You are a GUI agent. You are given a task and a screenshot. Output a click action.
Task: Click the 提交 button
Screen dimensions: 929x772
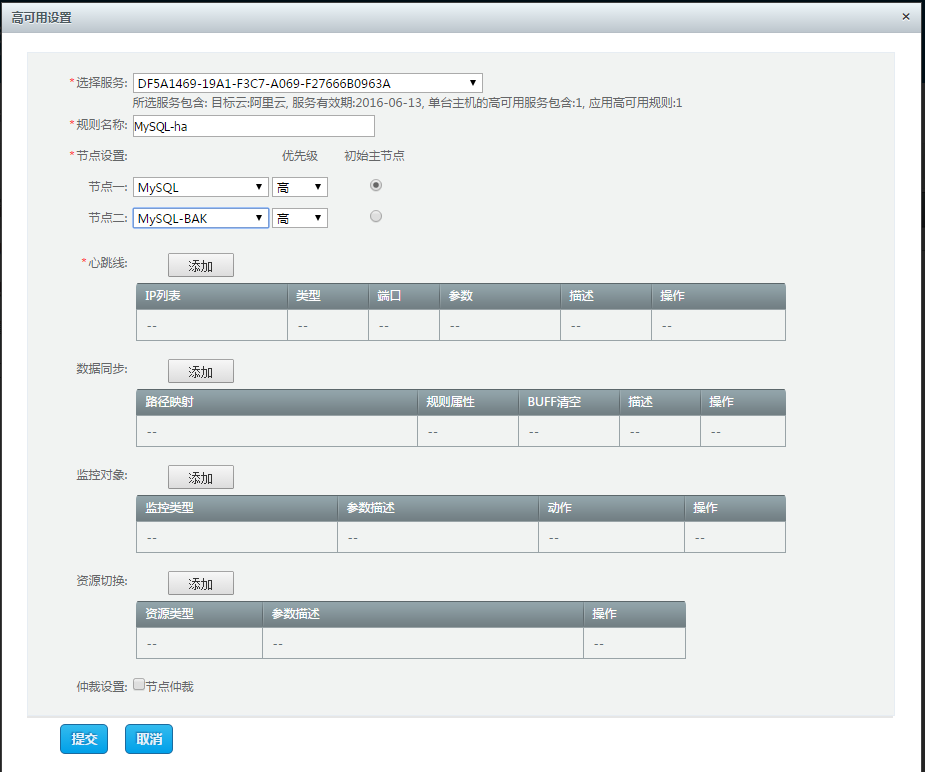[84, 739]
